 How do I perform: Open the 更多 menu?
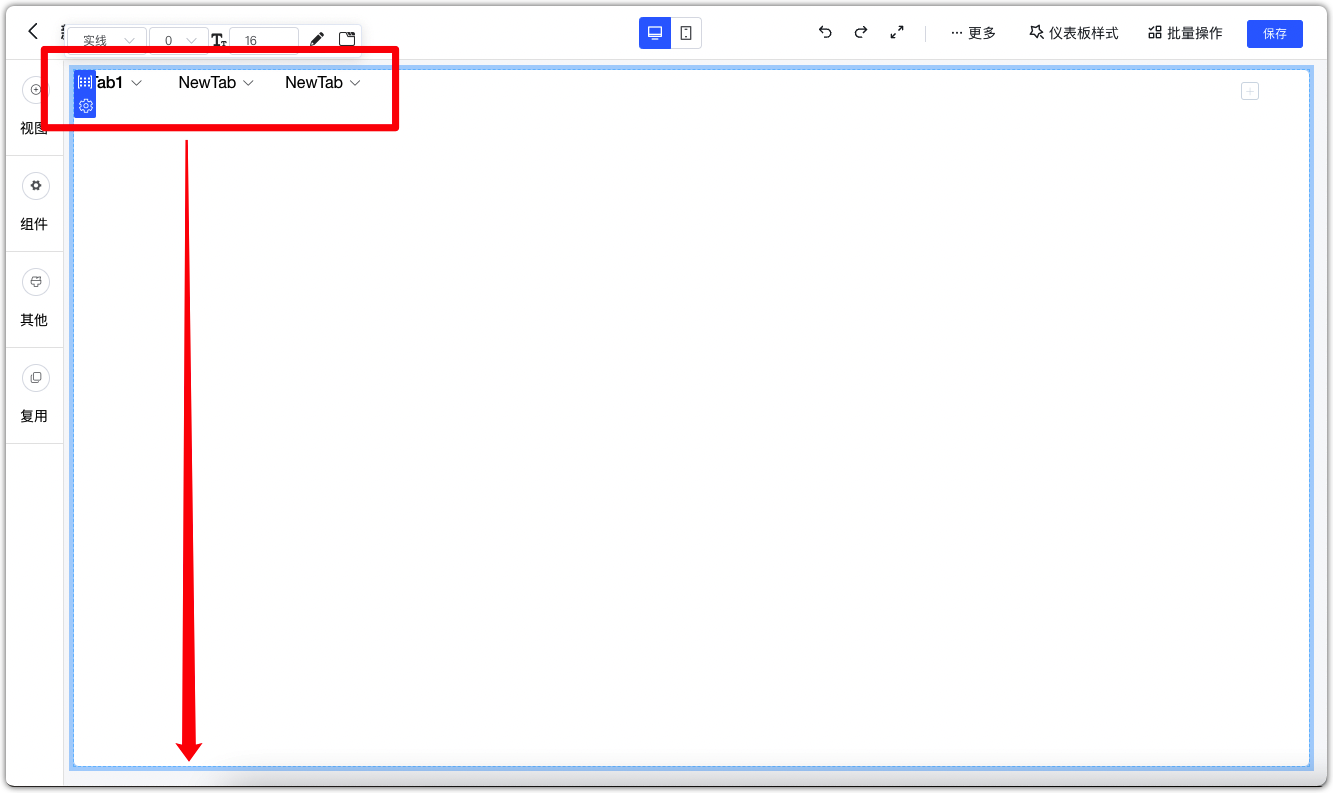click(x=973, y=33)
